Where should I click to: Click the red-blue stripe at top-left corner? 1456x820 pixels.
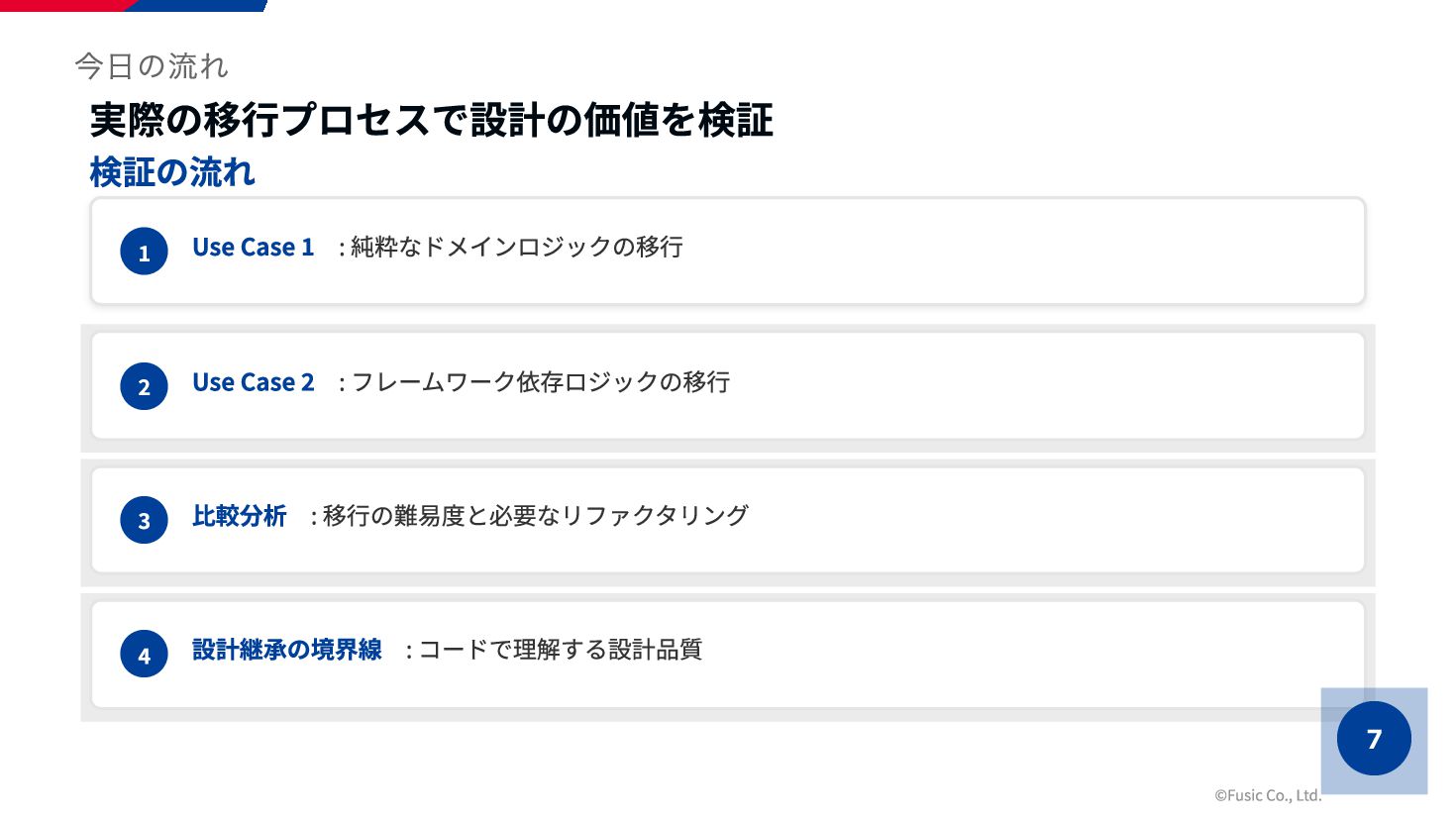point(134,5)
